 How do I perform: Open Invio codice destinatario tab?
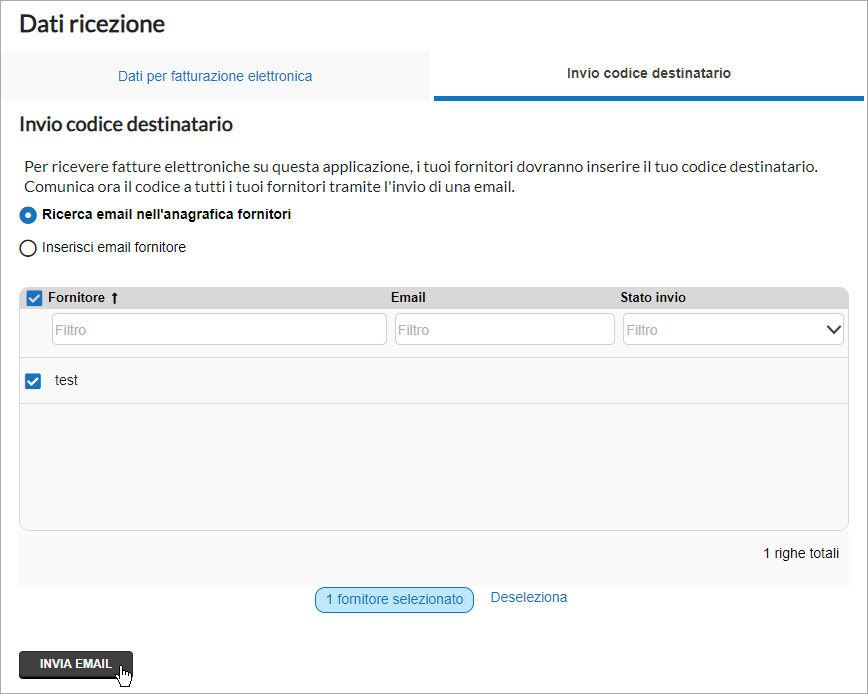click(648, 74)
